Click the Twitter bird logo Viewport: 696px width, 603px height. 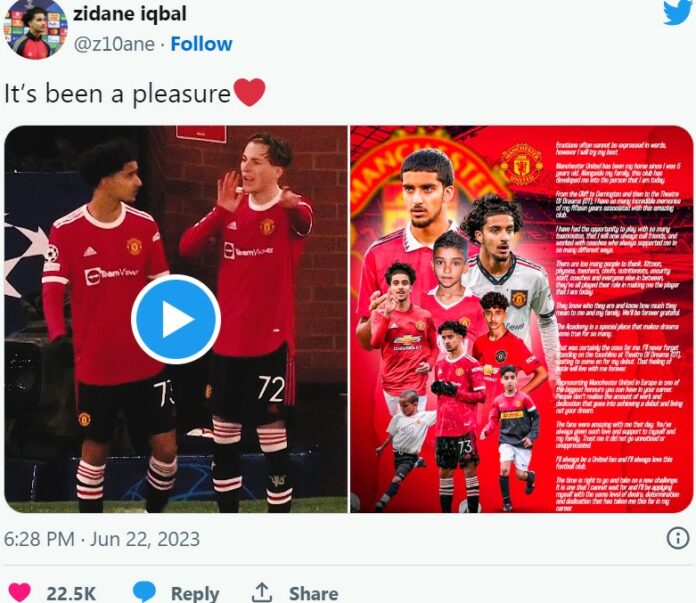679,12
